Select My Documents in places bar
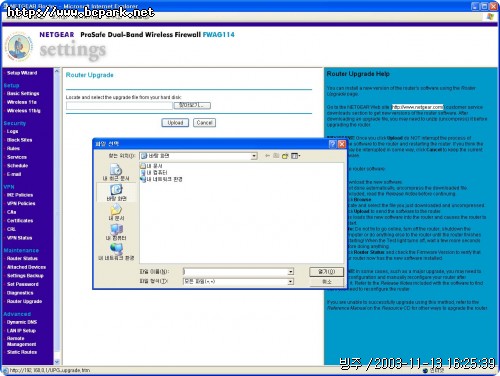This screenshot has width=500, height=376. [x=116, y=212]
